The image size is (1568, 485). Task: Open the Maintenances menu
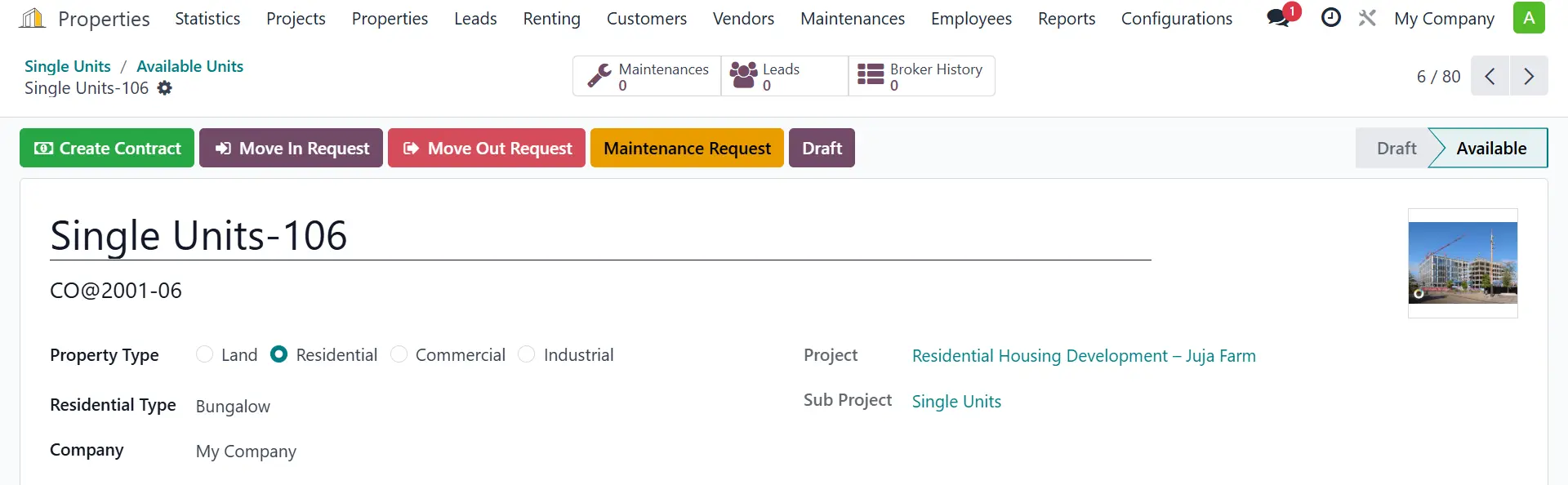tap(852, 18)
